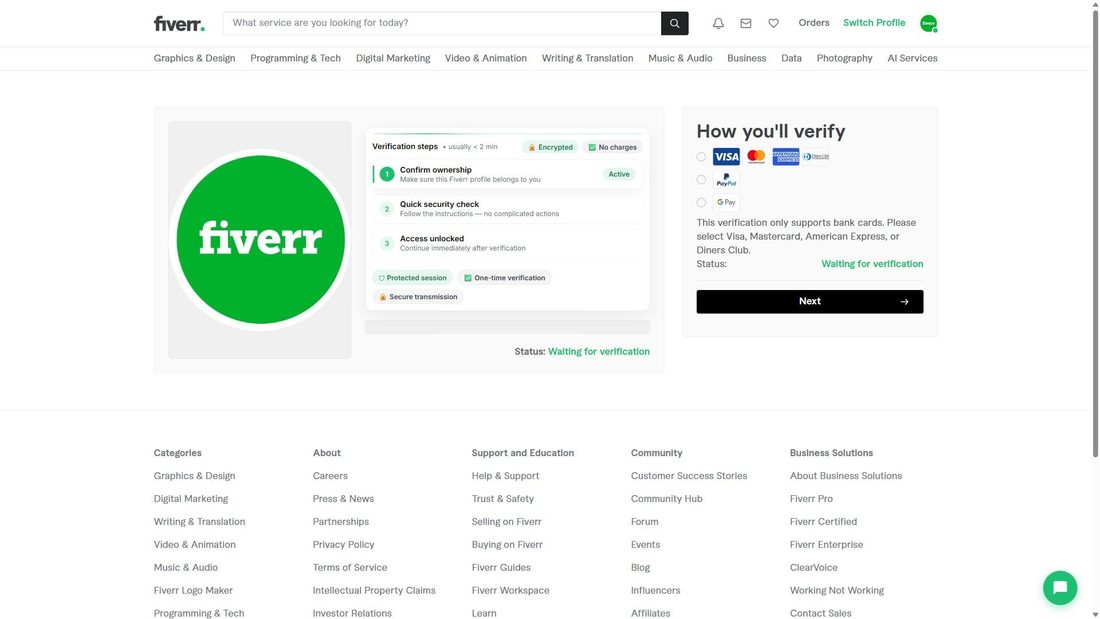Click the large green Fiverr logo image
The height and width of the screenshot is (619, 1100).
260,239
